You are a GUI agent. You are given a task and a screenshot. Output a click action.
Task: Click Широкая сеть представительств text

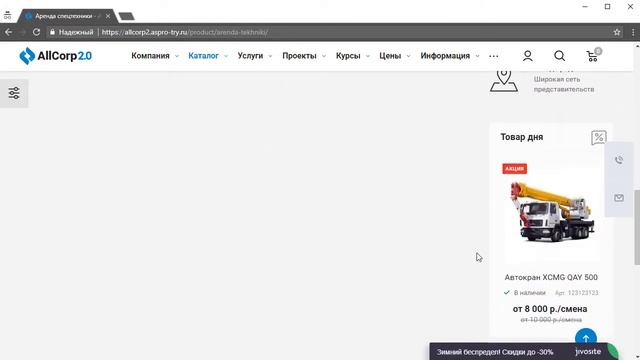pyautogui.click(x=564, y=84)
